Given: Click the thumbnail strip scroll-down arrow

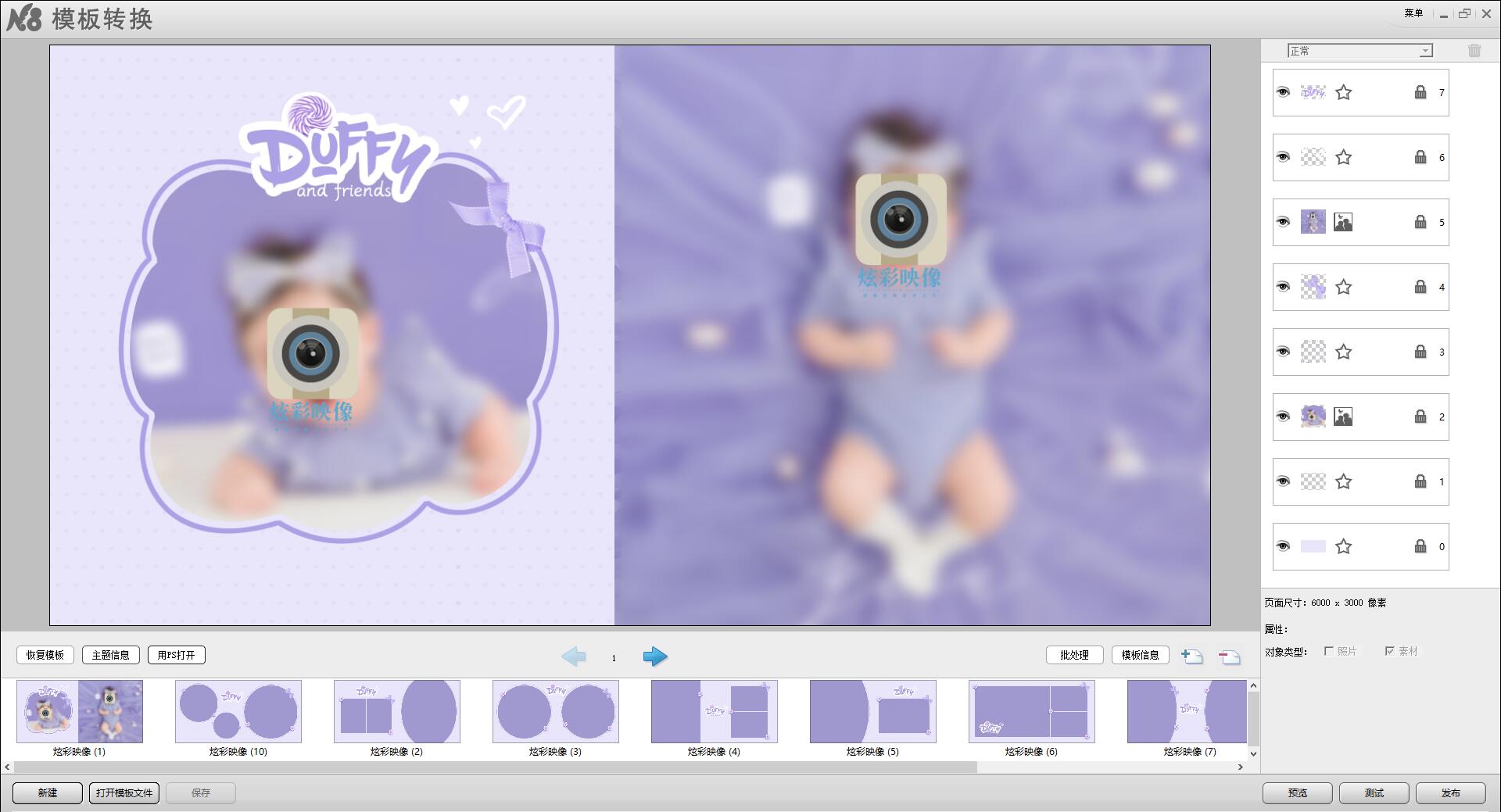Looking at the screenshot, I should [1253, 754].
